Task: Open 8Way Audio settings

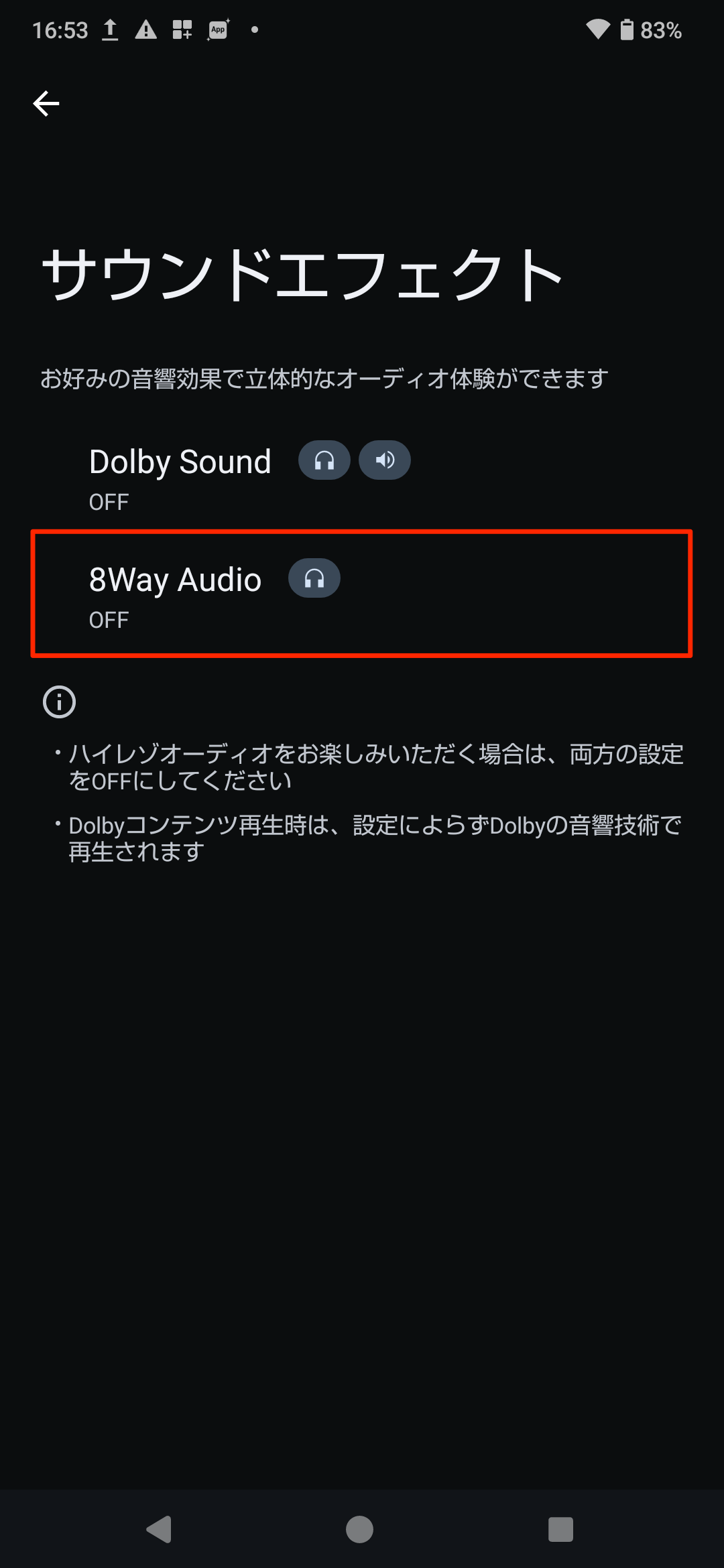Action: point(362,594)
